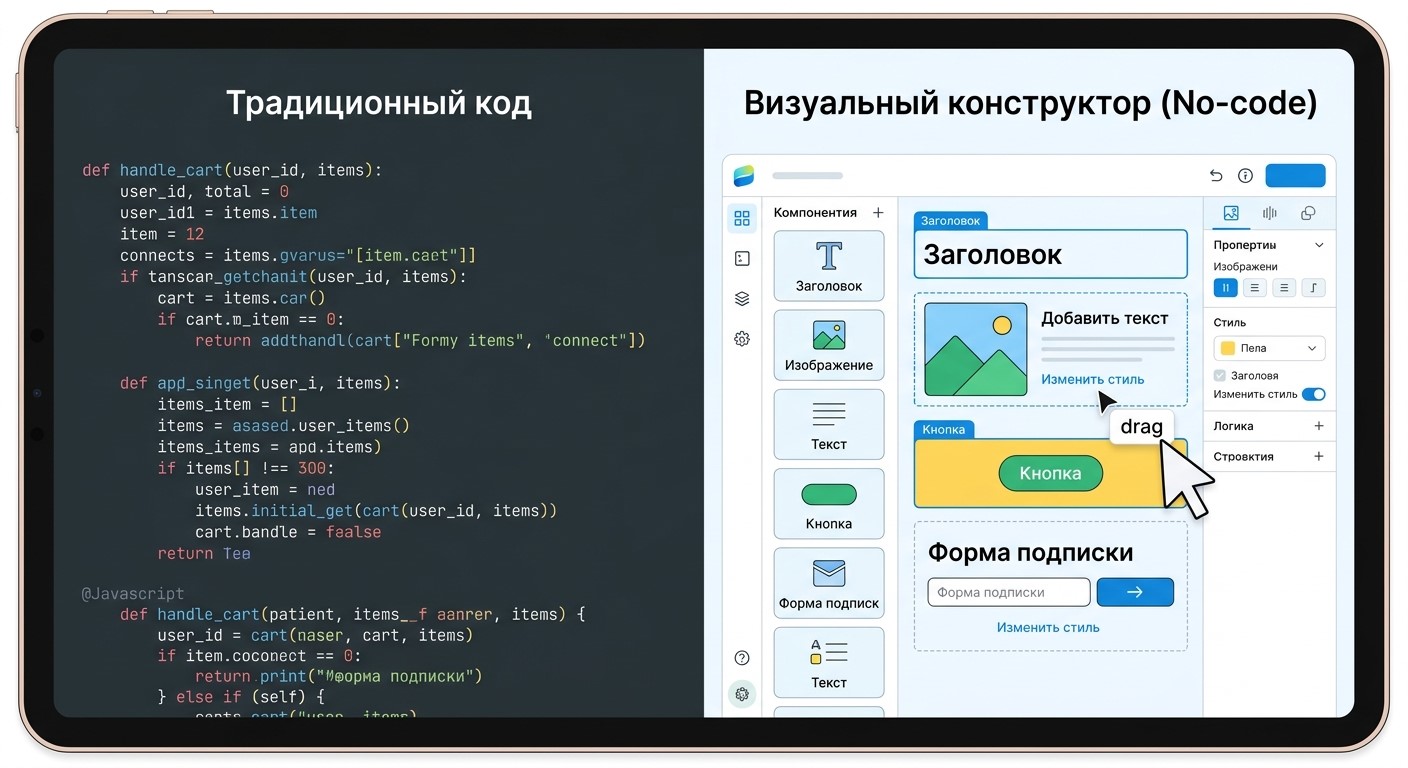The width and height of the screenshot is (1408, 768).
Task: Expand the Стровктия section with its plus
Action: tap(1319, 456)
